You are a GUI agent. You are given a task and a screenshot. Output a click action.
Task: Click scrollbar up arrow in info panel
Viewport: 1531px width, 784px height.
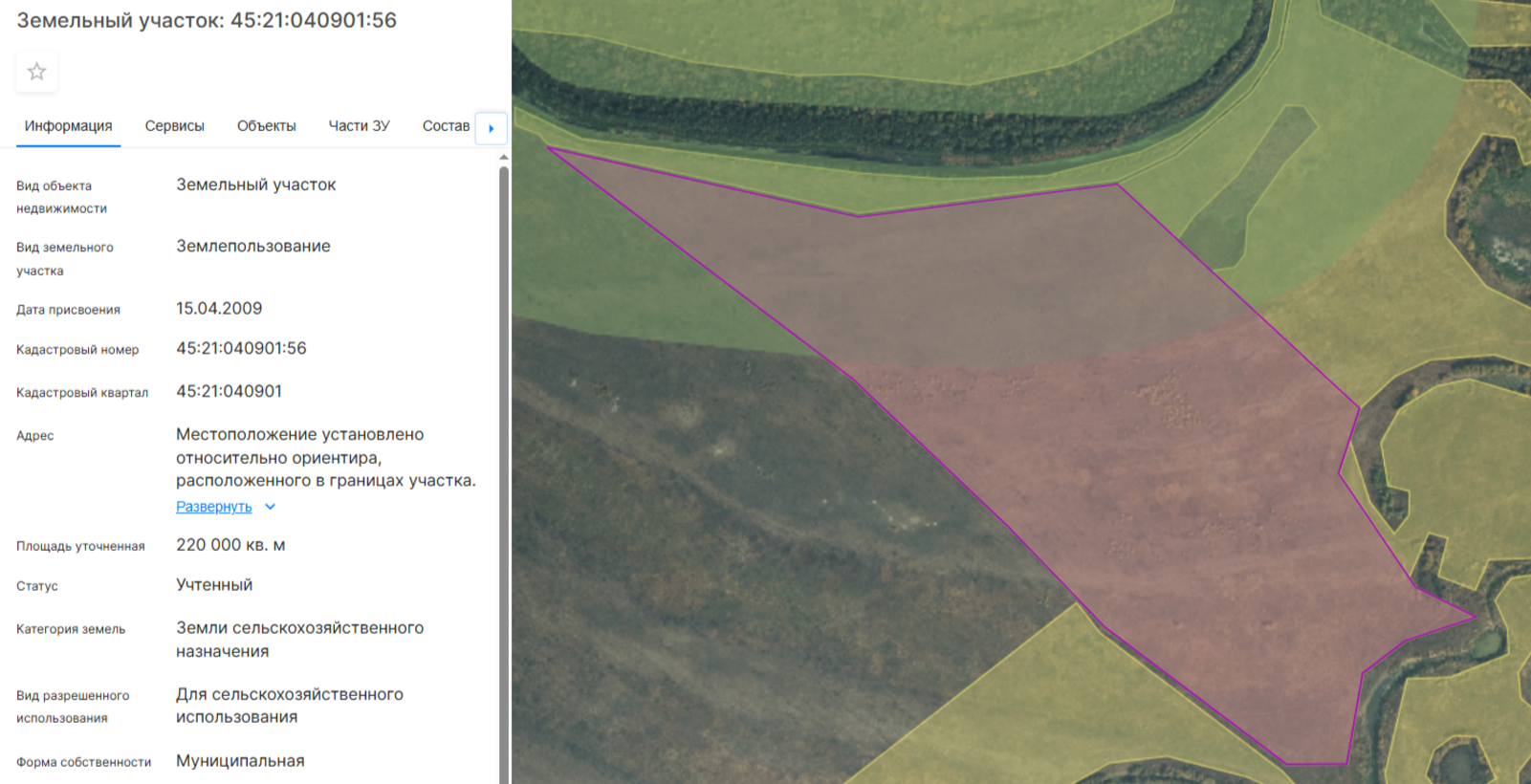(x=504, y=157)
